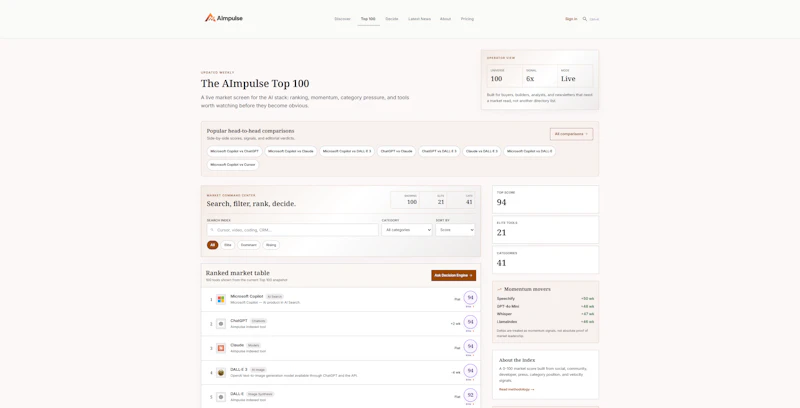Open the Top 100 nav tab

pos(368,19)
